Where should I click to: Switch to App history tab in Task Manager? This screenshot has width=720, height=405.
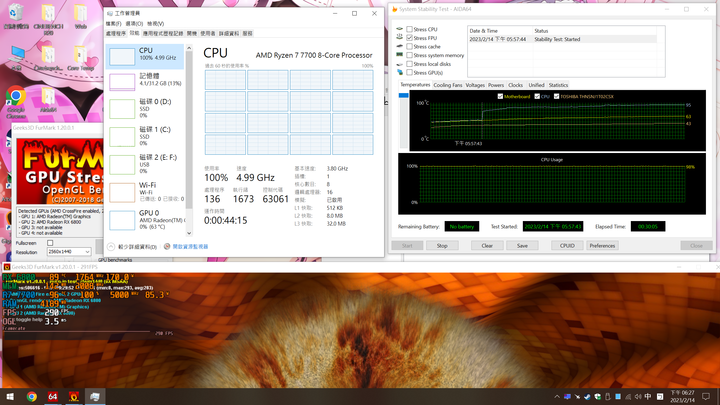[163, 34]
